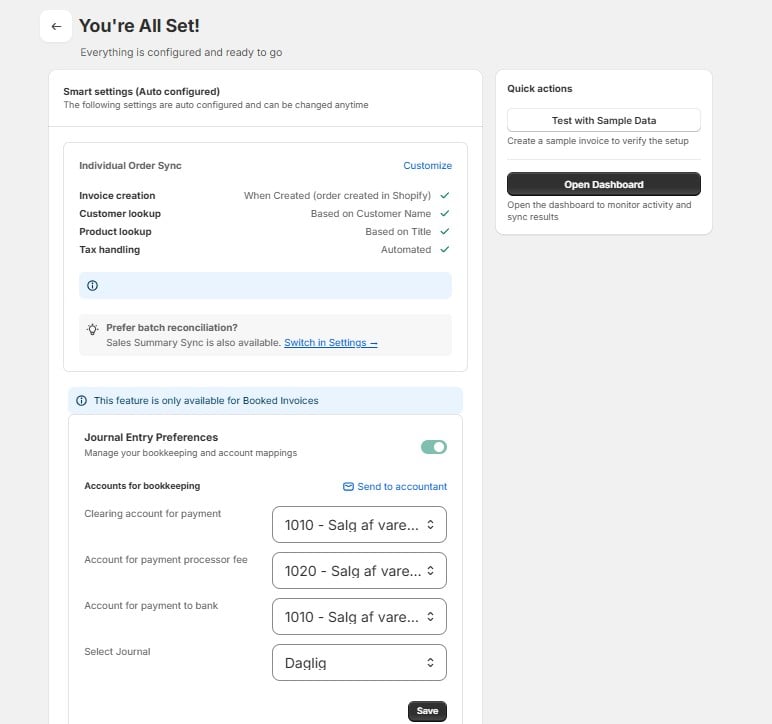
Task: Open Clearing account for payment dropdown
Action: 359,525
